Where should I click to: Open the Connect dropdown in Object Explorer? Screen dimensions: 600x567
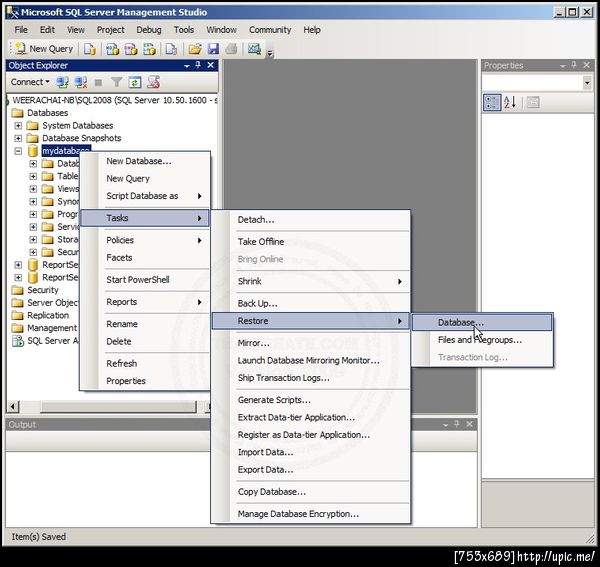[x=30, y=82]
